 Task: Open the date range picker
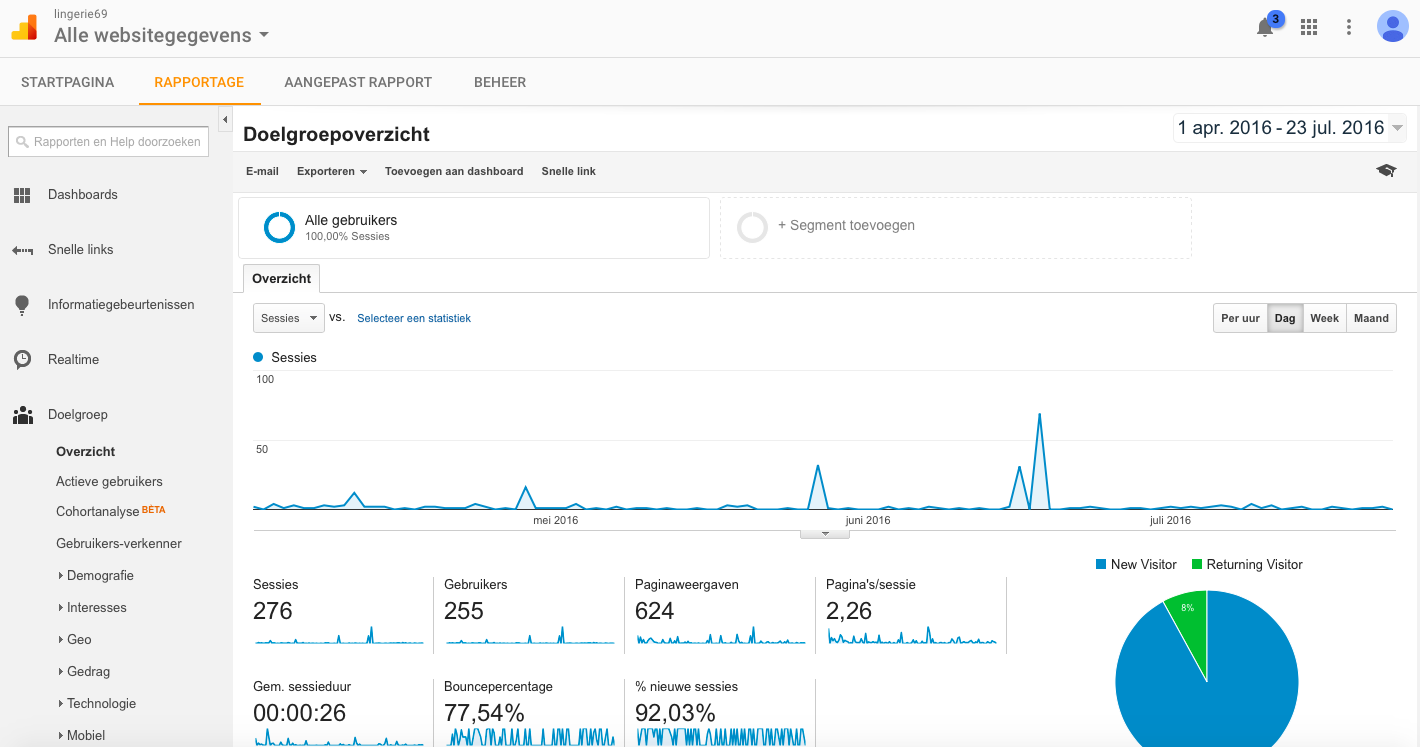click(x=1290, y=128)
